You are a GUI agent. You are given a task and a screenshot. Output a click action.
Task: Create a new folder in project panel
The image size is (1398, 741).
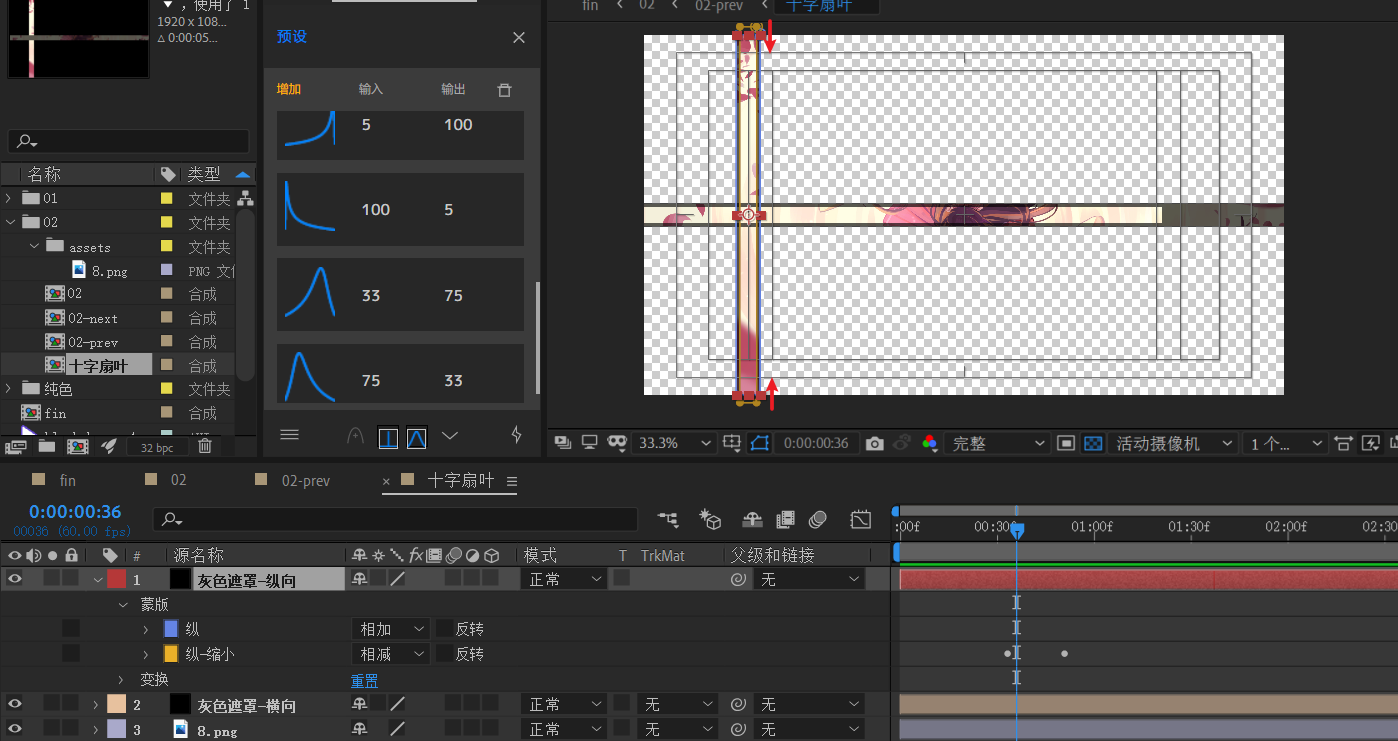pyautogui.click(x=46, y=446)
